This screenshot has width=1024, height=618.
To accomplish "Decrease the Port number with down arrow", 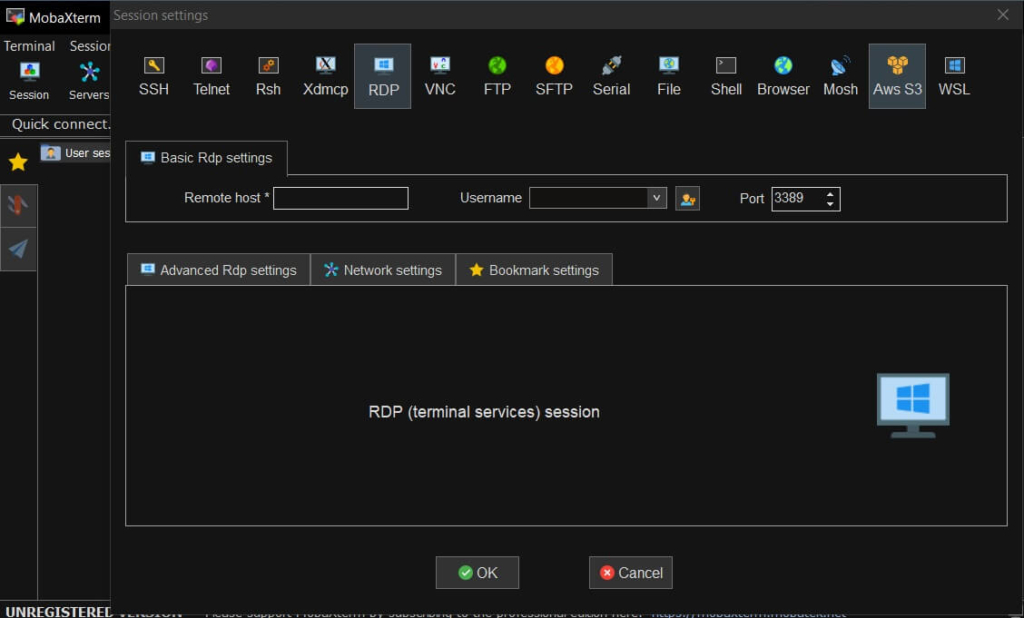I will click(829, 204).
